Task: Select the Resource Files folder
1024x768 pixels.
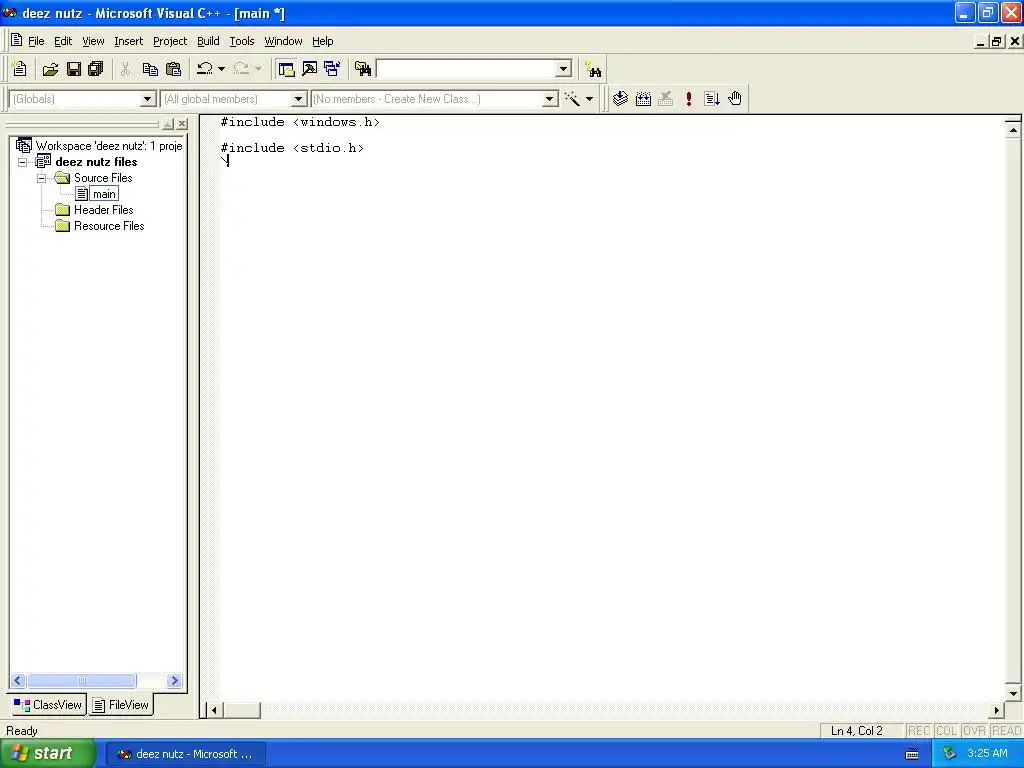Action: pos(108,226)
